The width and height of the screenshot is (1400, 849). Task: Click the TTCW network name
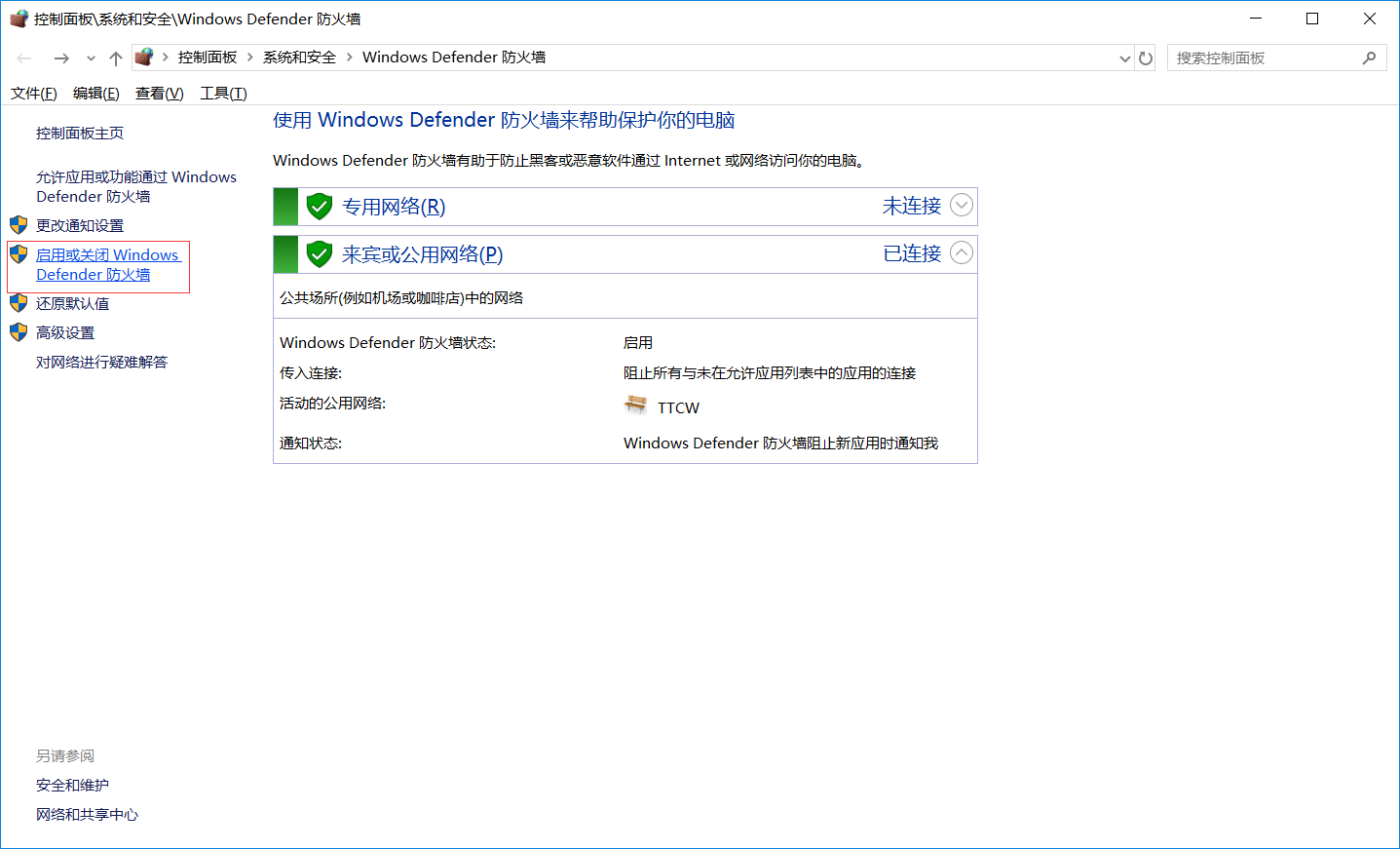[679, 408]
